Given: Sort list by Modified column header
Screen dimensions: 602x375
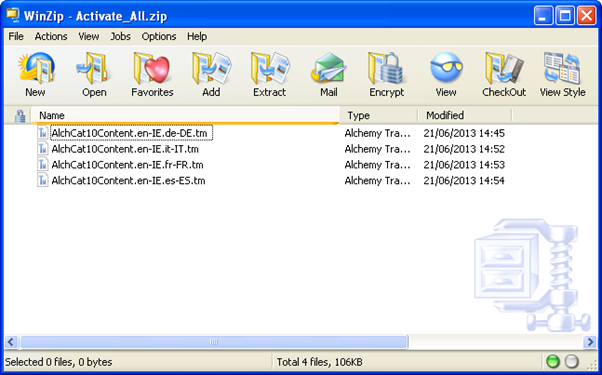Looking at the screenshot, I should 465,116.
